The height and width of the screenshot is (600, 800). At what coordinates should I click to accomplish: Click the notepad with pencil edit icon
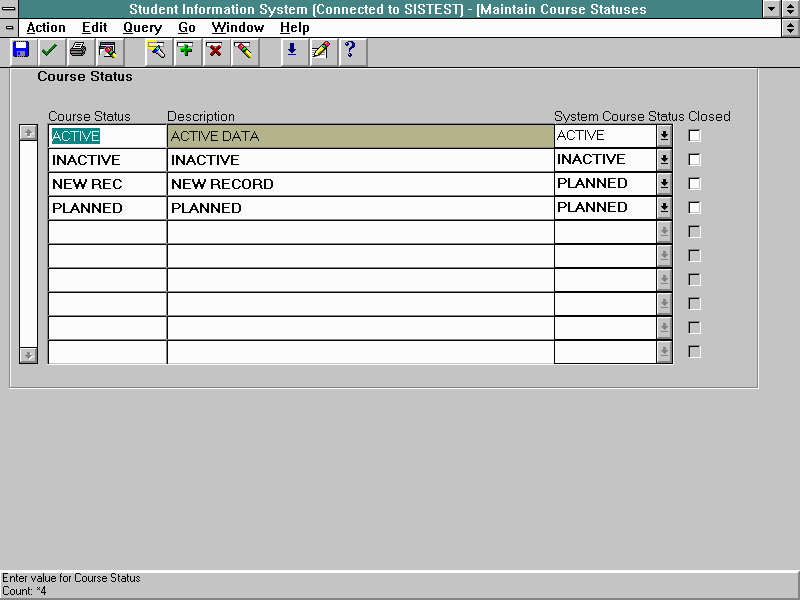(x=320, y=51)
